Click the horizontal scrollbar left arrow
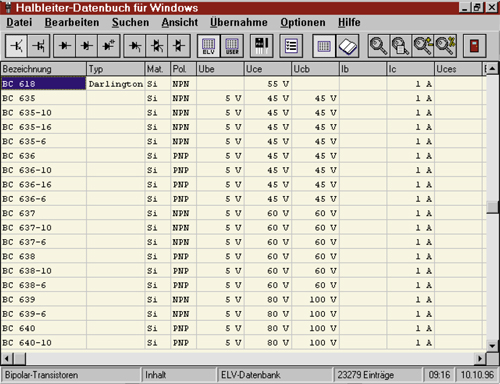This screenshot has height=384, width=500. click(7, 359)
